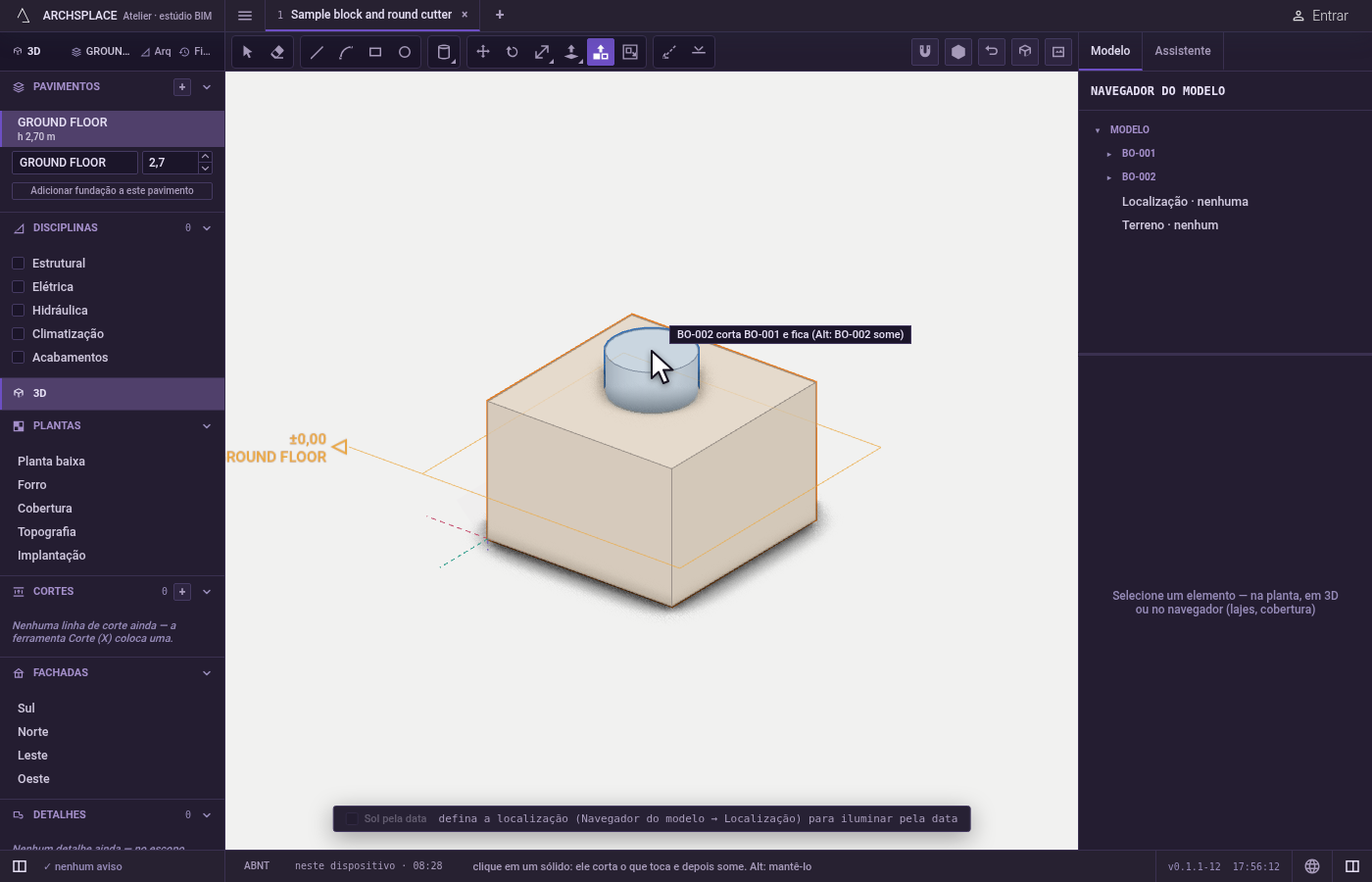Enable the Estrutural discipline checkbox
The width and height of the screenshot is (1372, 882).
pos(18,264)
